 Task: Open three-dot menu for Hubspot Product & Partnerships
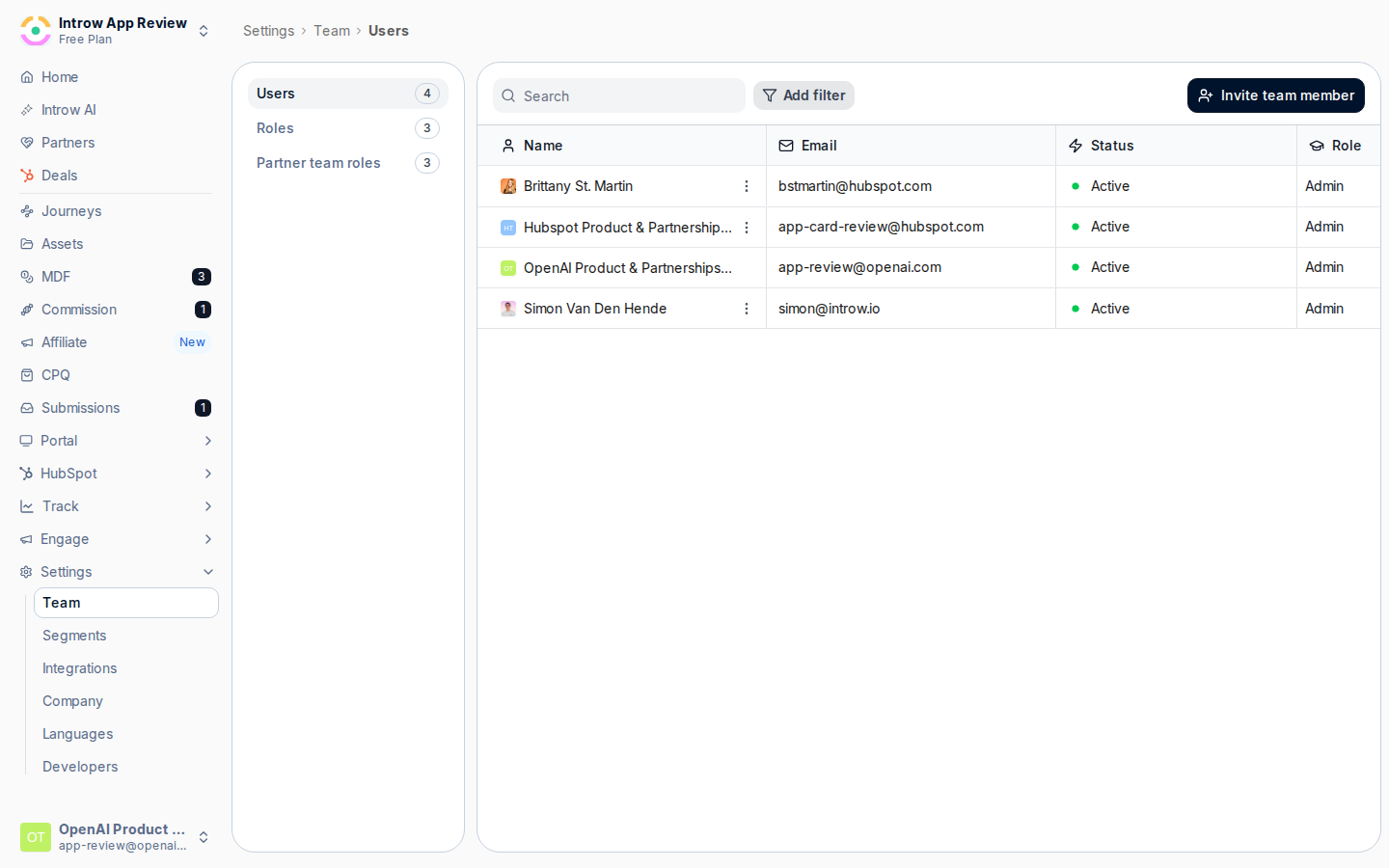pos(747,228)
